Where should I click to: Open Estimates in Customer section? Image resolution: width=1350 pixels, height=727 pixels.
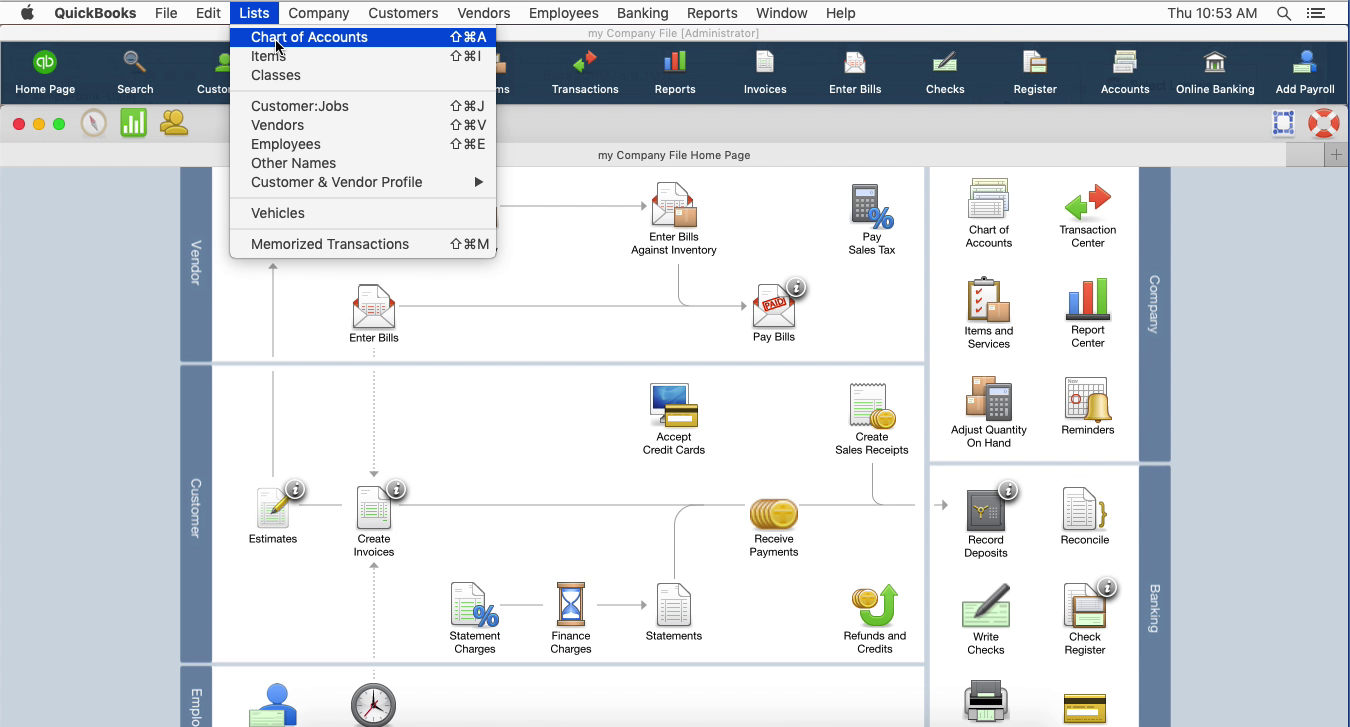tap(273, 514)
